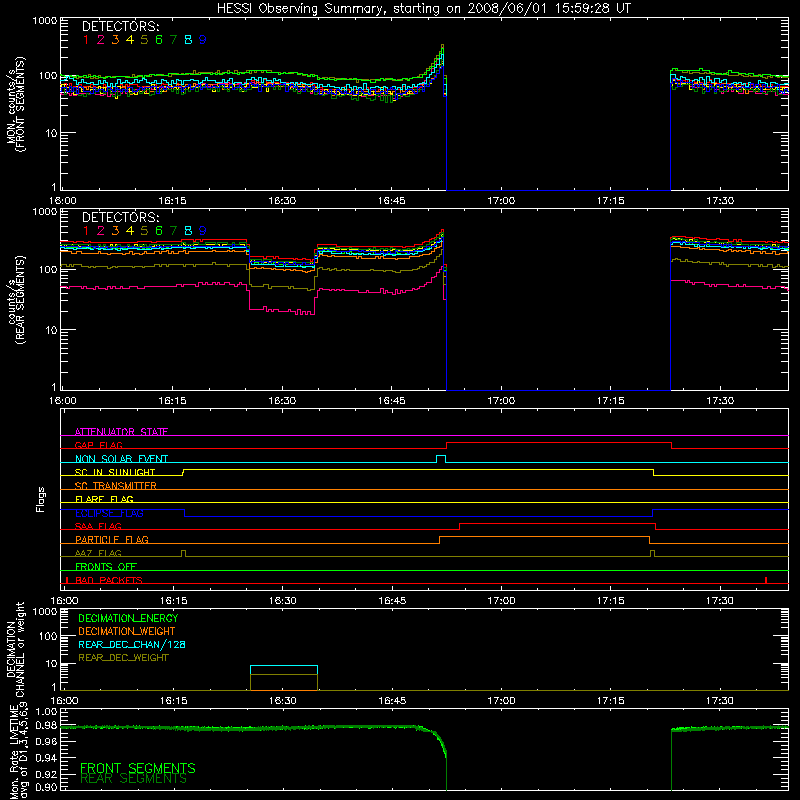The width and height of the screenshot is (800, 800).
Task: Click the PARTICLE FLAG label
Action: (x=112, y=539)
